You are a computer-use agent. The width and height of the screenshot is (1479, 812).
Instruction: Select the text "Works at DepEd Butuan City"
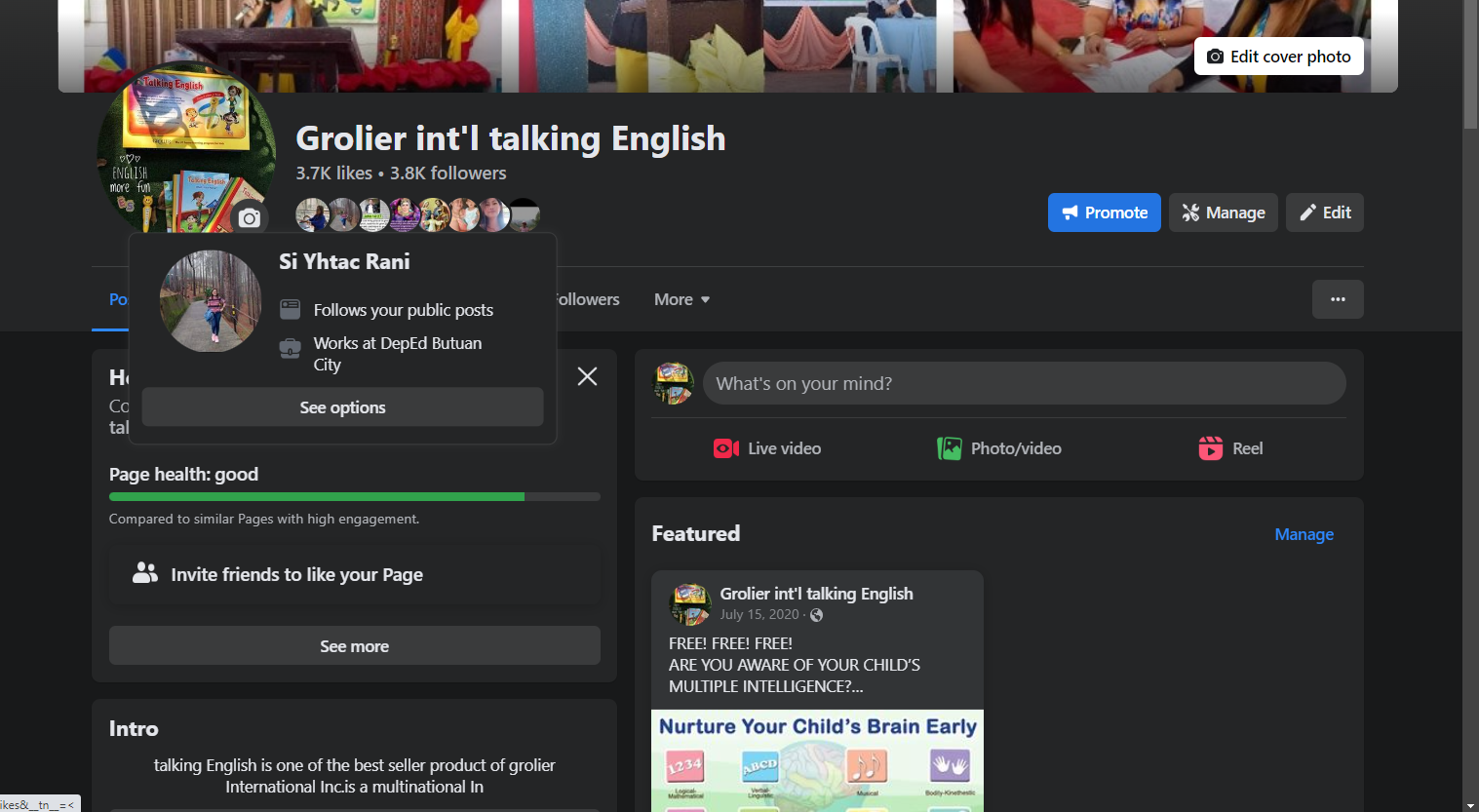(398, 354)
